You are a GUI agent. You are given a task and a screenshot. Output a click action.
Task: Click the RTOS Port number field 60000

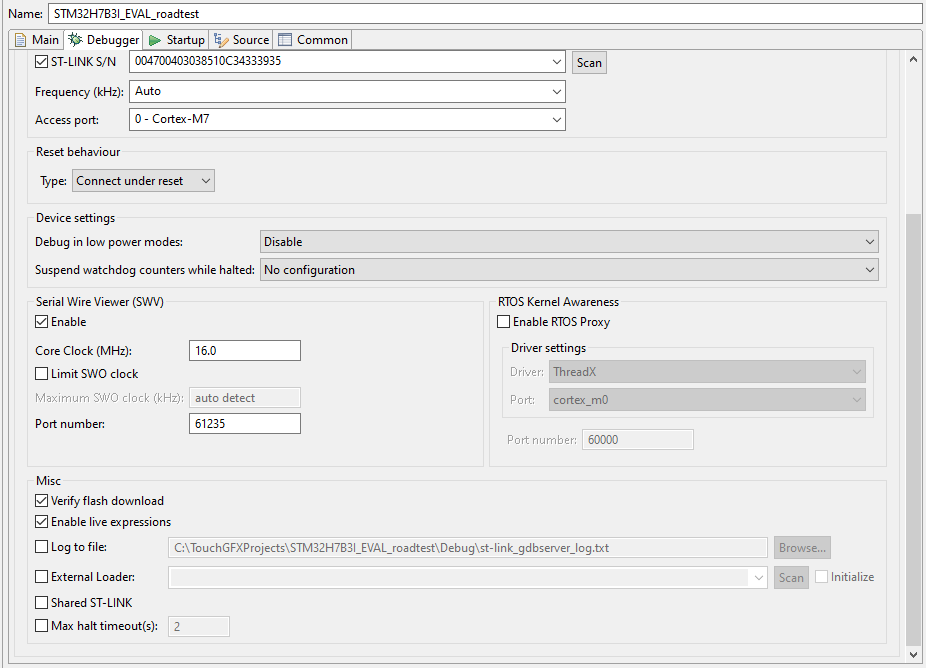tap(638, 439)
